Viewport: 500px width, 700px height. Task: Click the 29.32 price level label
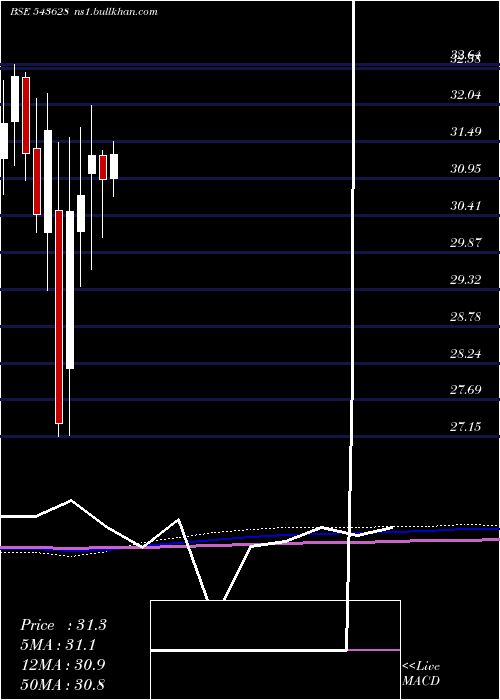pos(466,280)
